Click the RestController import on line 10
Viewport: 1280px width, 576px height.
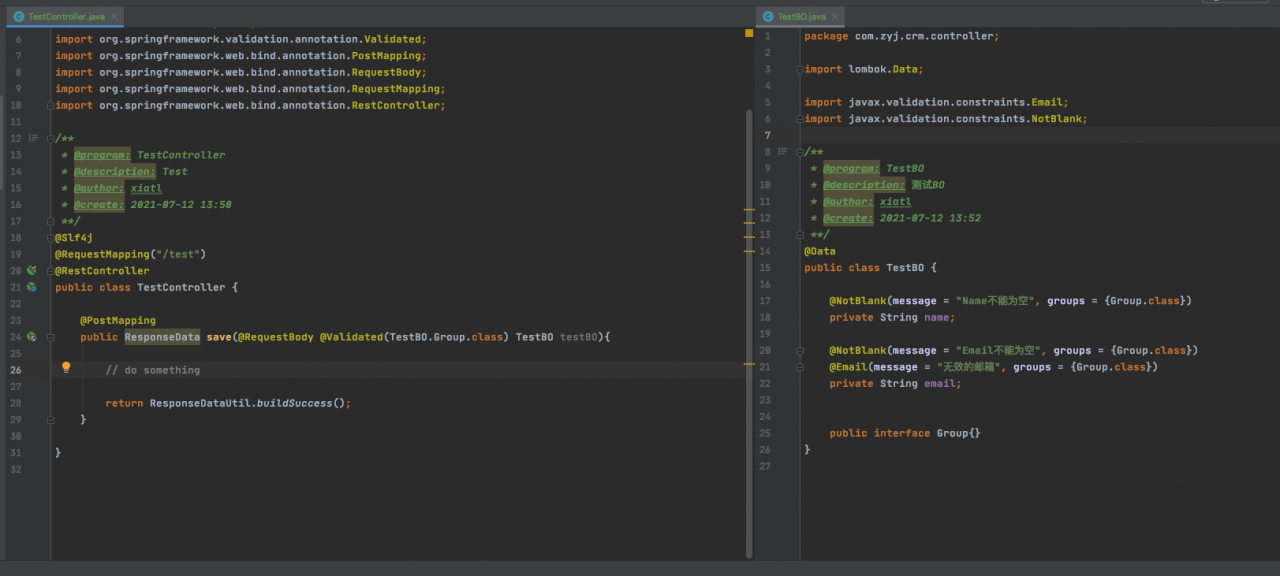click(250, 105)
